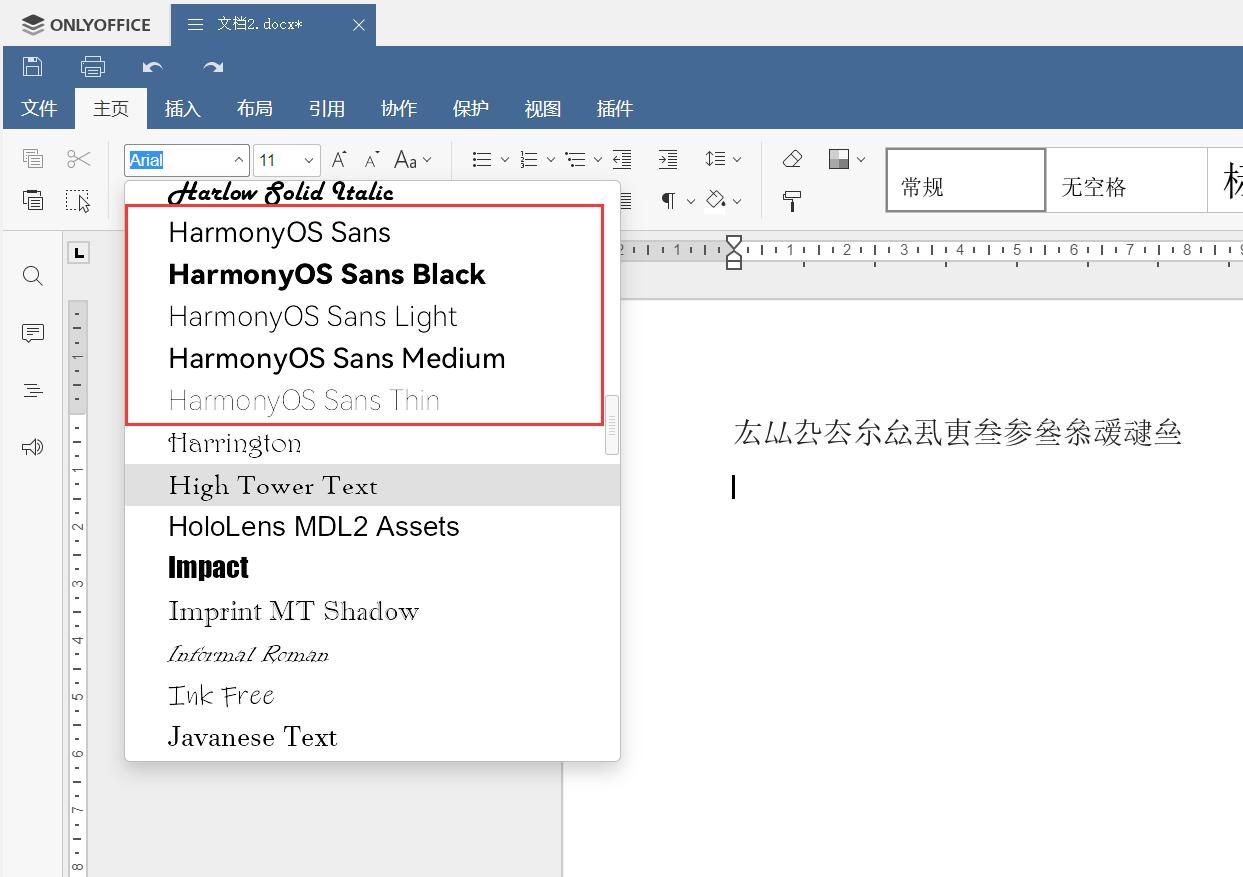This screenshot has width=1243, height=877.
Task: Switch to the 插入 ribbon tab
Action: coord(182,109)
